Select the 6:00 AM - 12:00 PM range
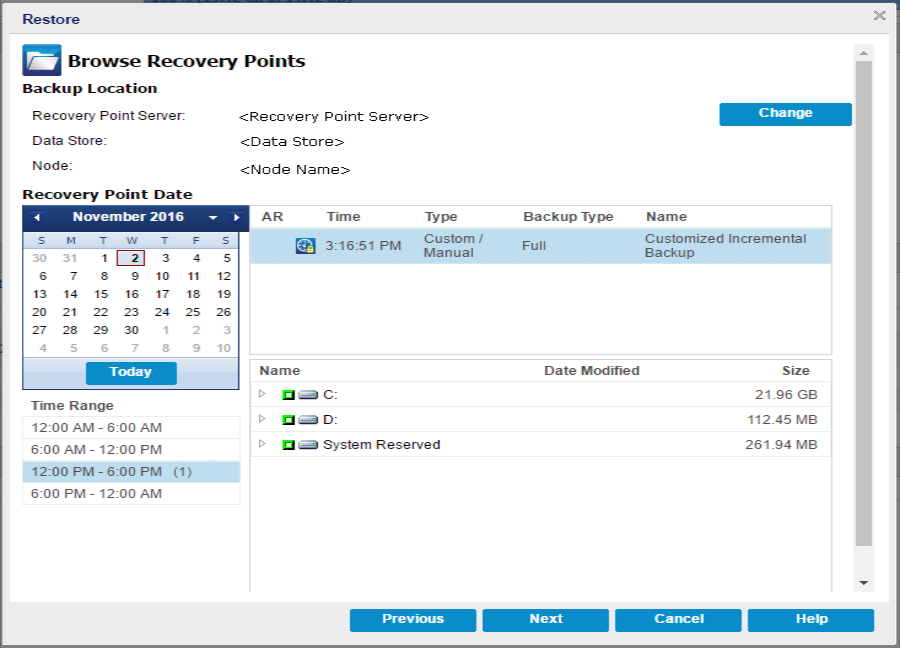The height and width of the screenshot is (648, 900). click(131, 449)
